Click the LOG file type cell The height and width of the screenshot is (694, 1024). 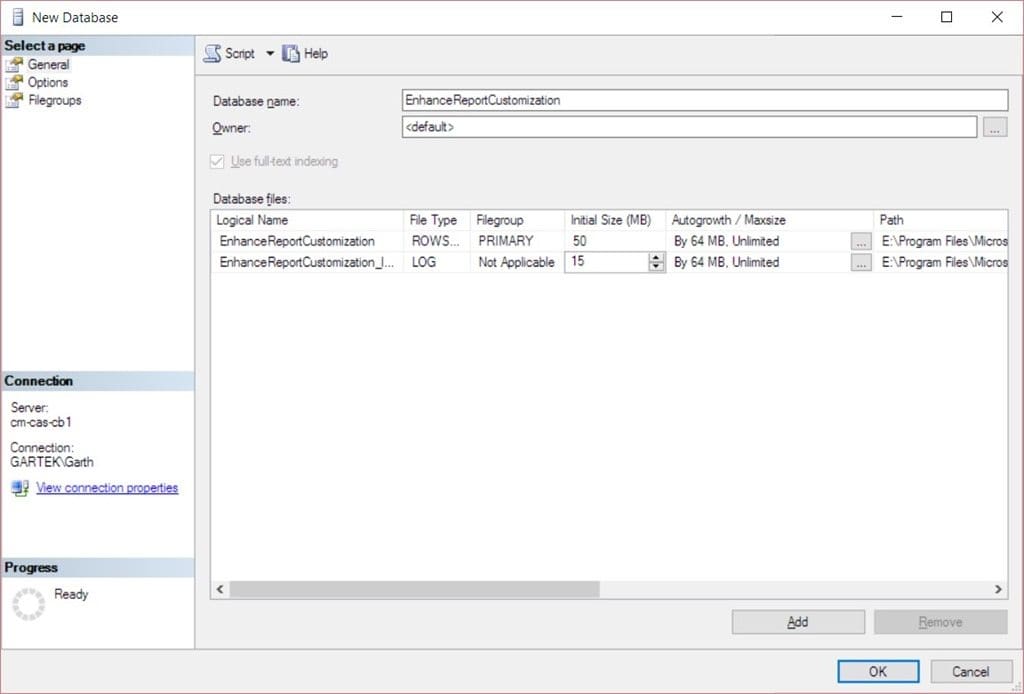tap(436, 262)
